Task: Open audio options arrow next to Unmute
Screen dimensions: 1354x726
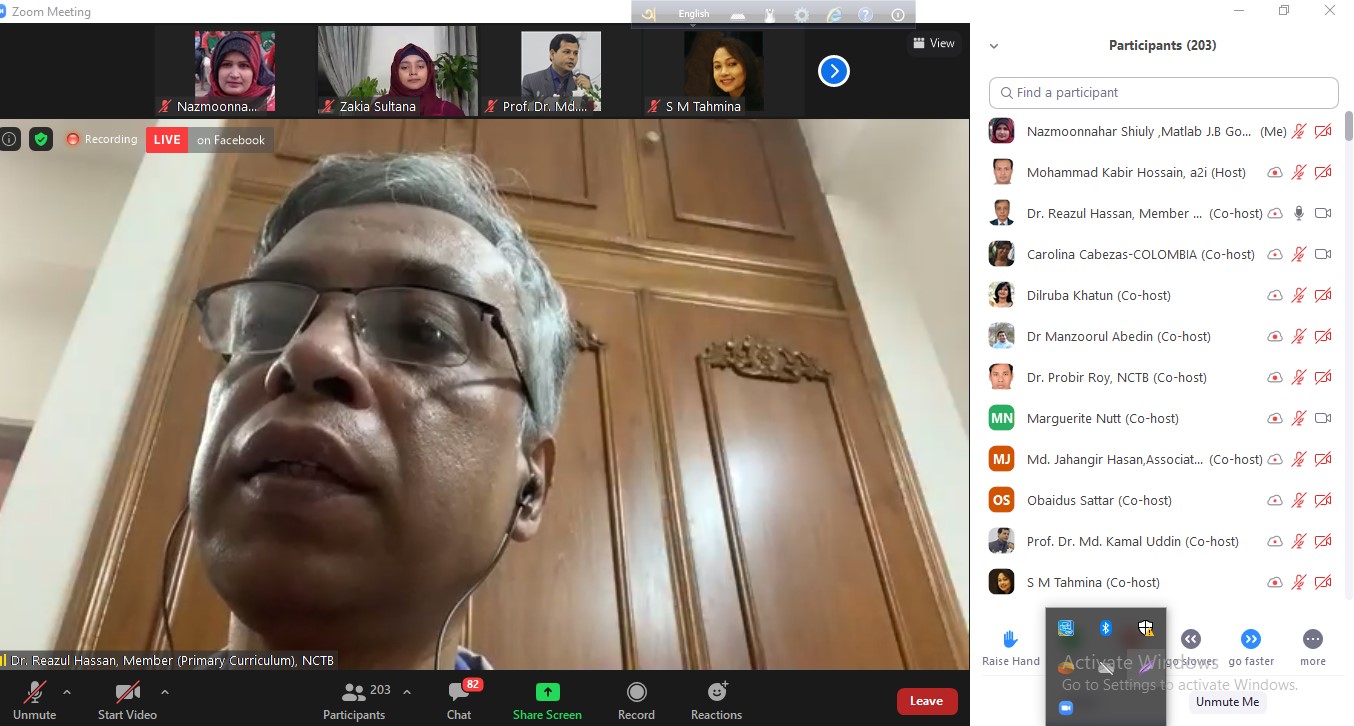Action: click(67, 691)
